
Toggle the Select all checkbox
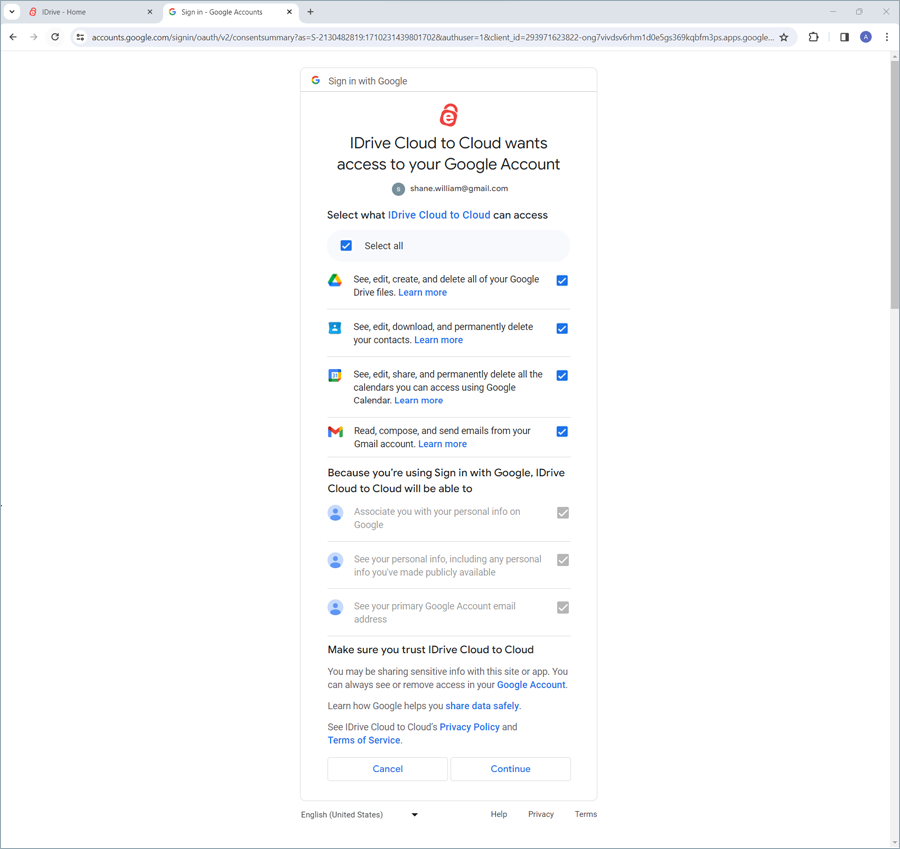point(346,246)
